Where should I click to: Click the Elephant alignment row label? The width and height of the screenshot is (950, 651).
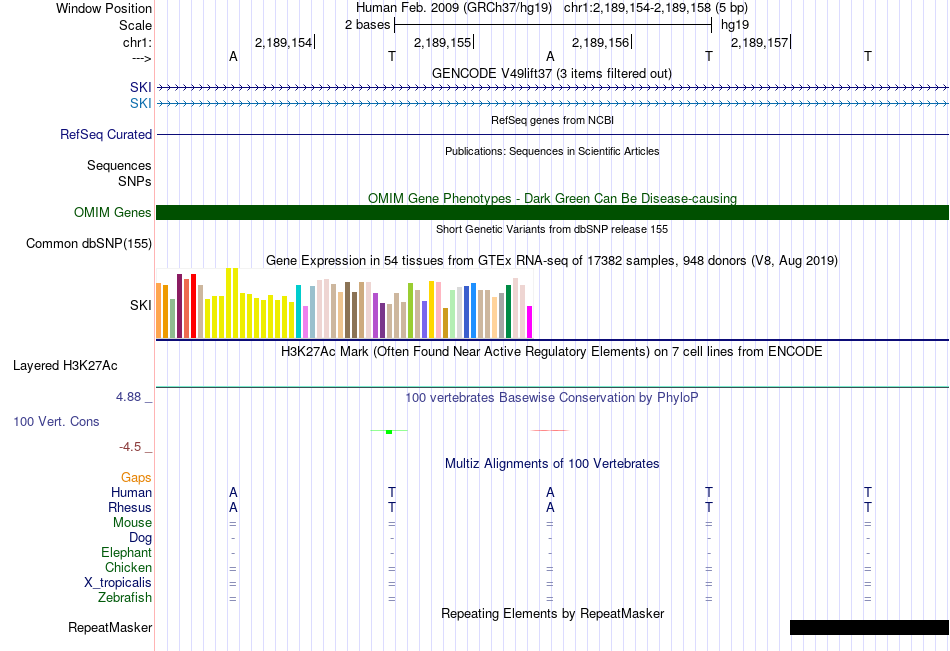pos(127,552)
